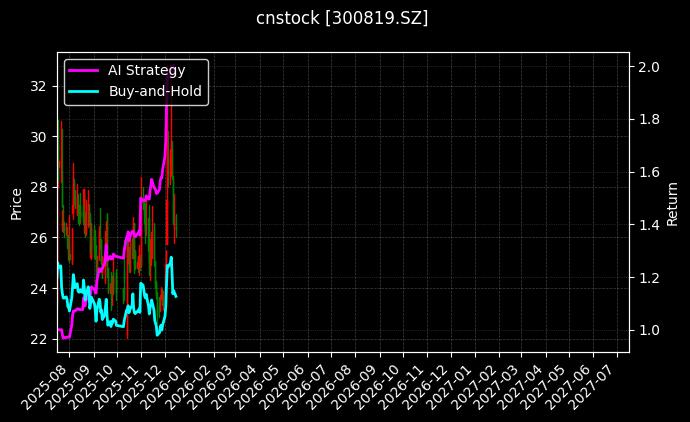This screenshot has width=690, height=422.
Task: Click the magenta line swatch in legend
Action: click(x=84, y=70)
